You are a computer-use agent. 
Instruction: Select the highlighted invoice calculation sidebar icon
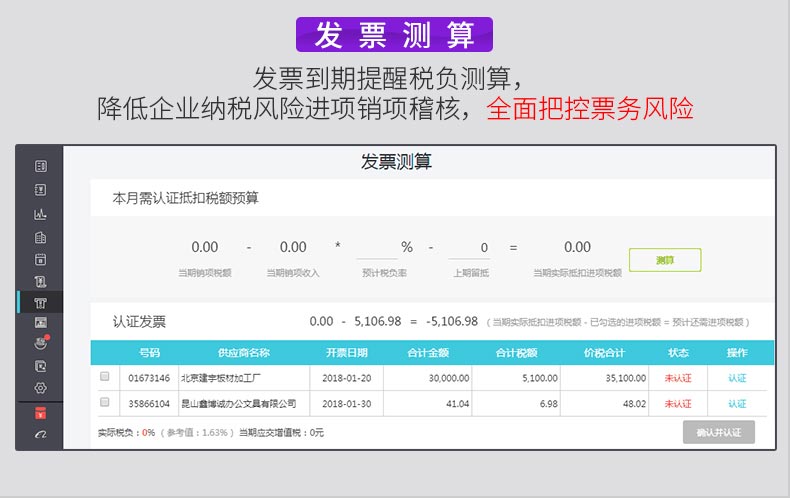pos(40,302)
